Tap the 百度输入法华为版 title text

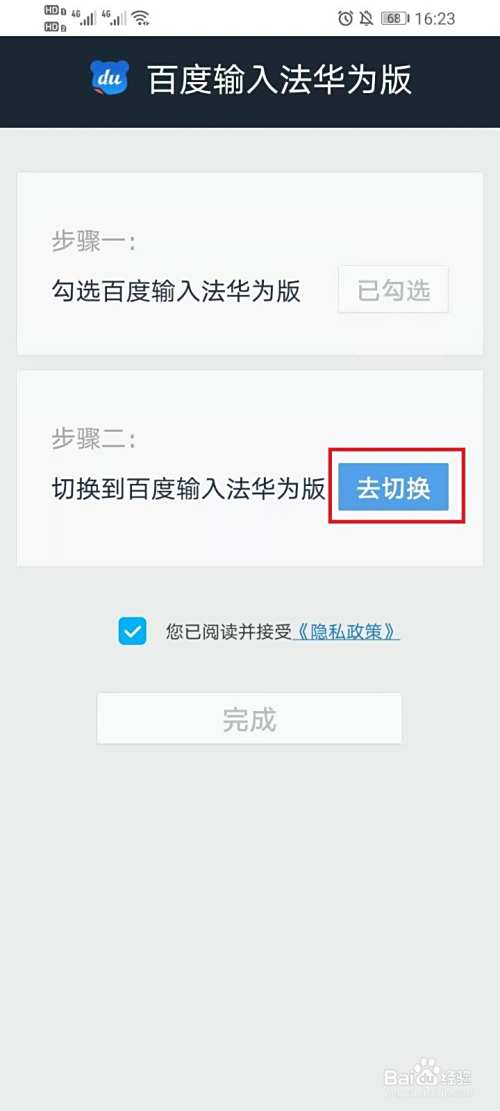[279, 79]
